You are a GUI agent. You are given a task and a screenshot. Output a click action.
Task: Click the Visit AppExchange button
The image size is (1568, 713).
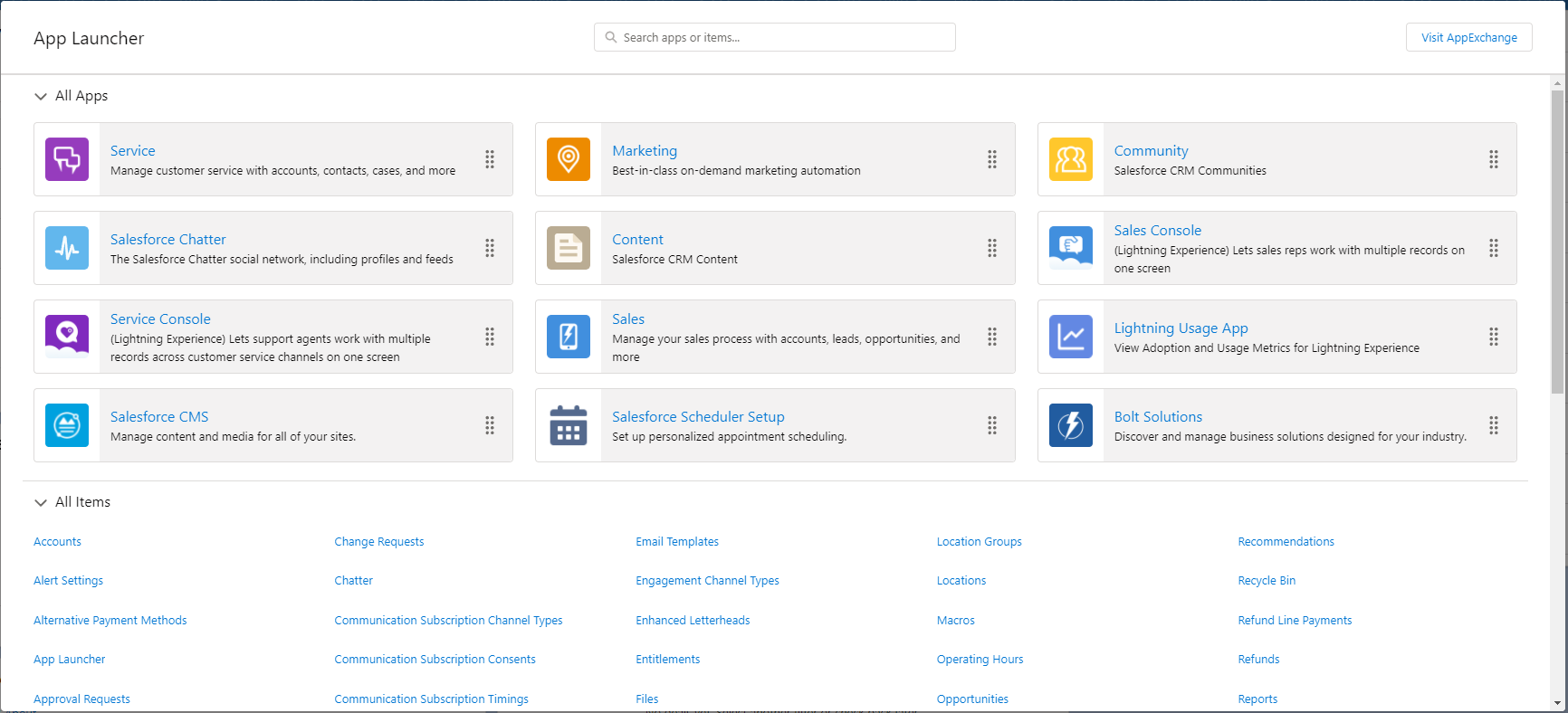[1469, 37]
